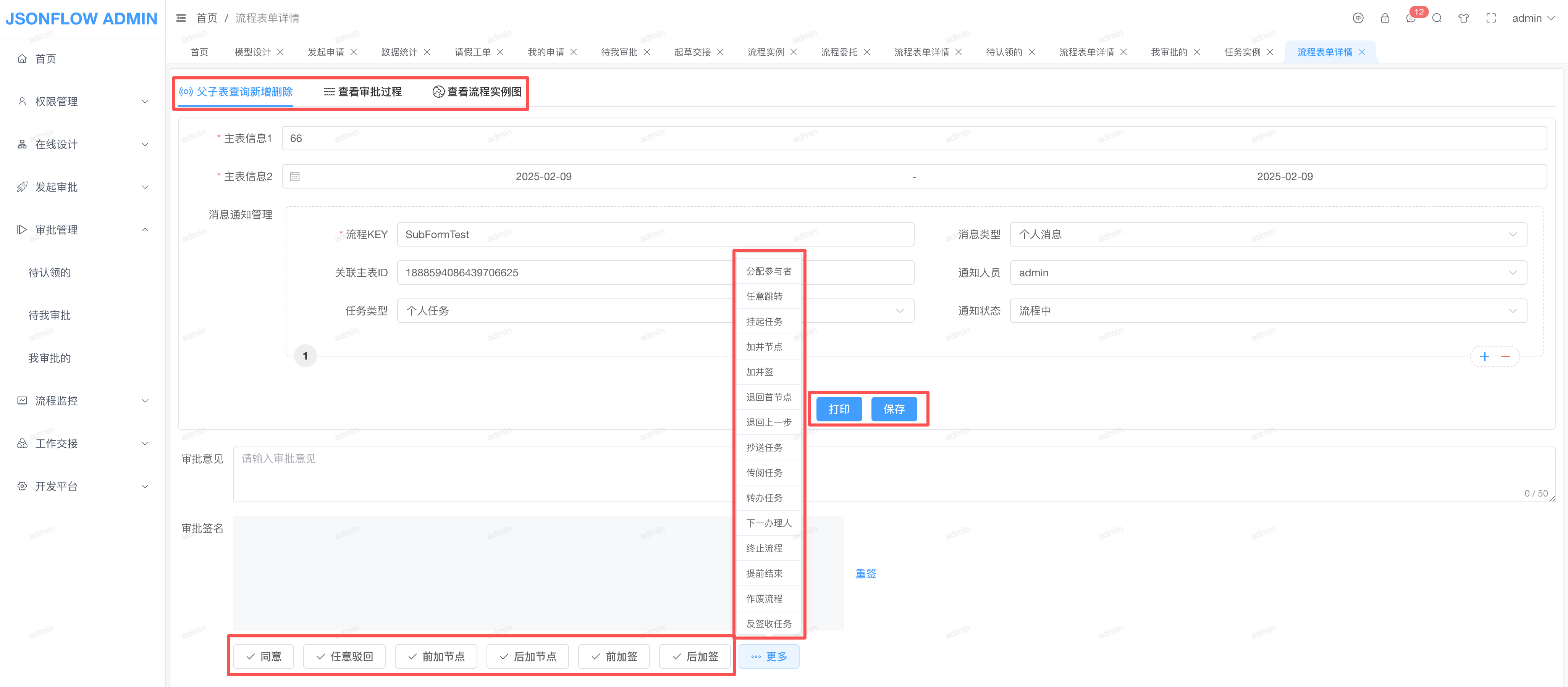Open the theme shirt icon
This screenshot has height=687, width=1568.
click(x=1463, y=18)
